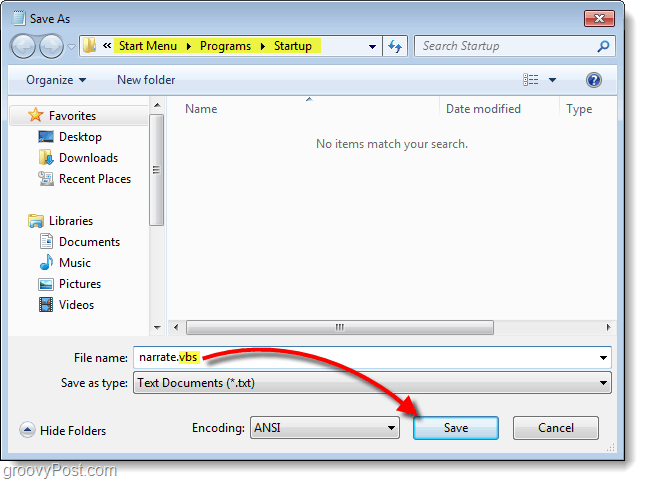Click the horizontal scrollbar thumb in file list
Image resolution: width=645 pixels, height=481 pixels.
point(340,328)
